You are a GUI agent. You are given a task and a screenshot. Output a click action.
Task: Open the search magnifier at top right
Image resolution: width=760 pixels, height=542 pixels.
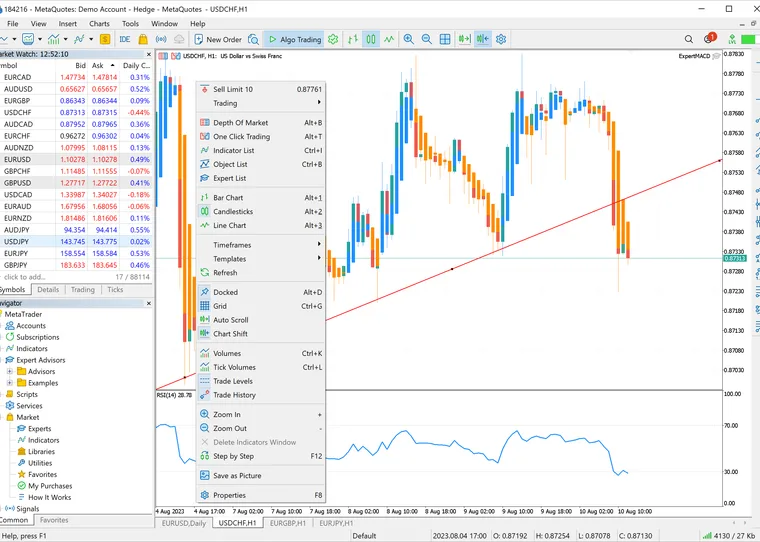pos(688,39)
